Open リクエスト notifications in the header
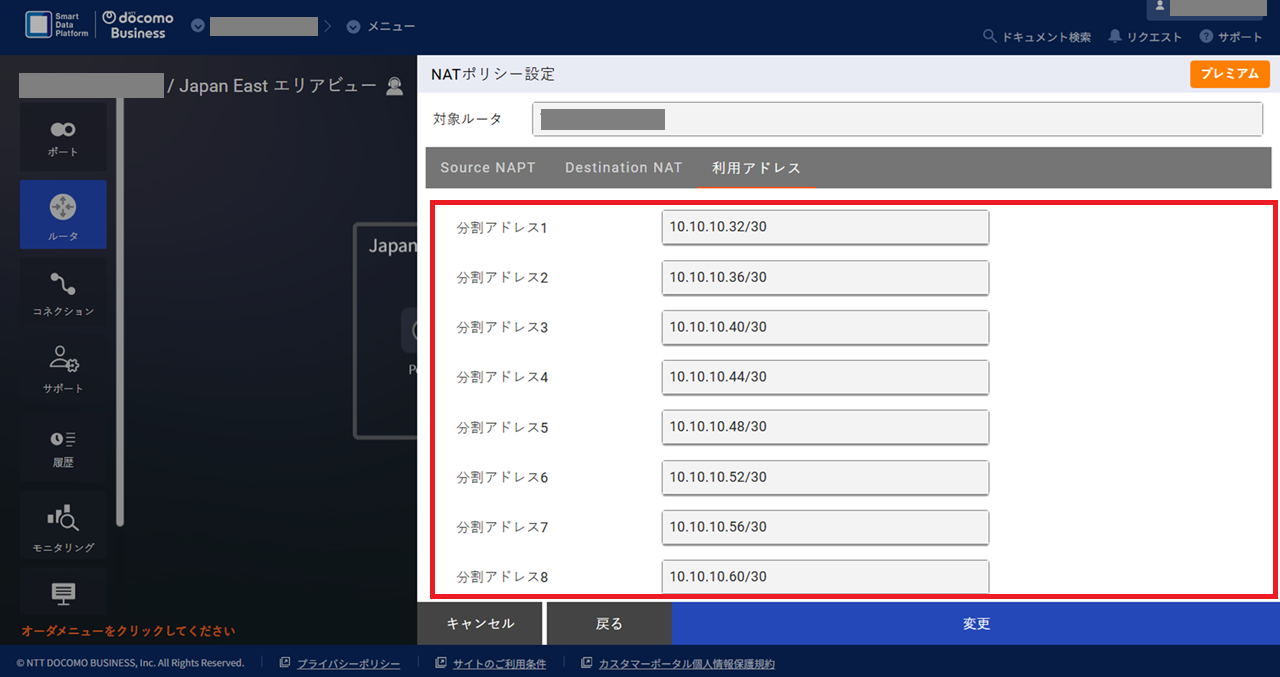 [x=1145, y=37]
